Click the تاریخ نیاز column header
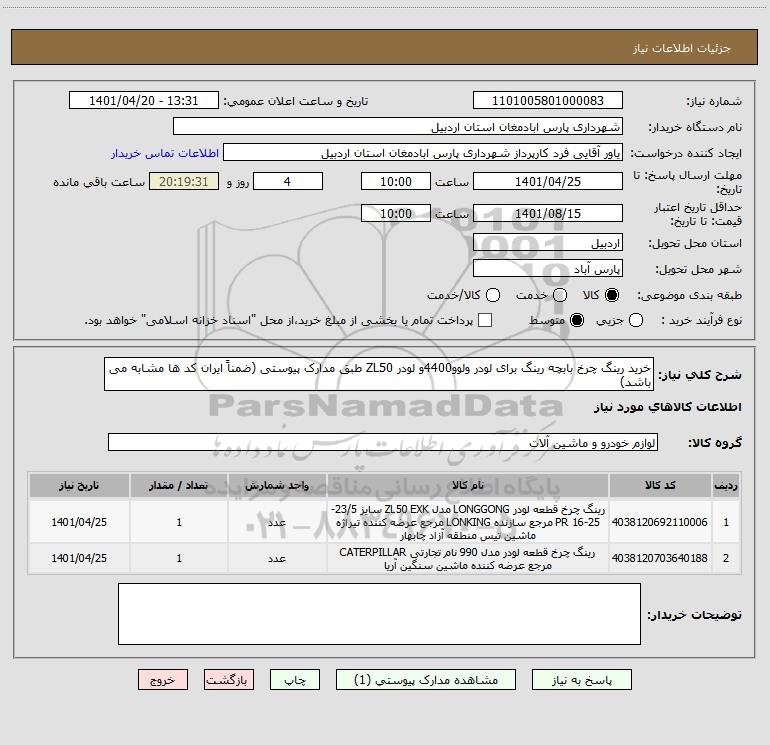 coord(79,485)
